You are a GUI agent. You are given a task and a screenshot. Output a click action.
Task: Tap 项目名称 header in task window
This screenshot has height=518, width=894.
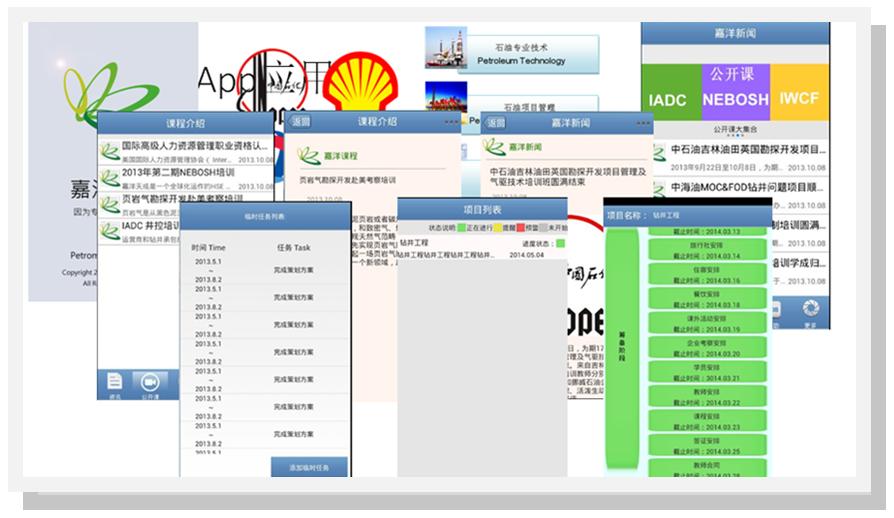click(627, 215)
